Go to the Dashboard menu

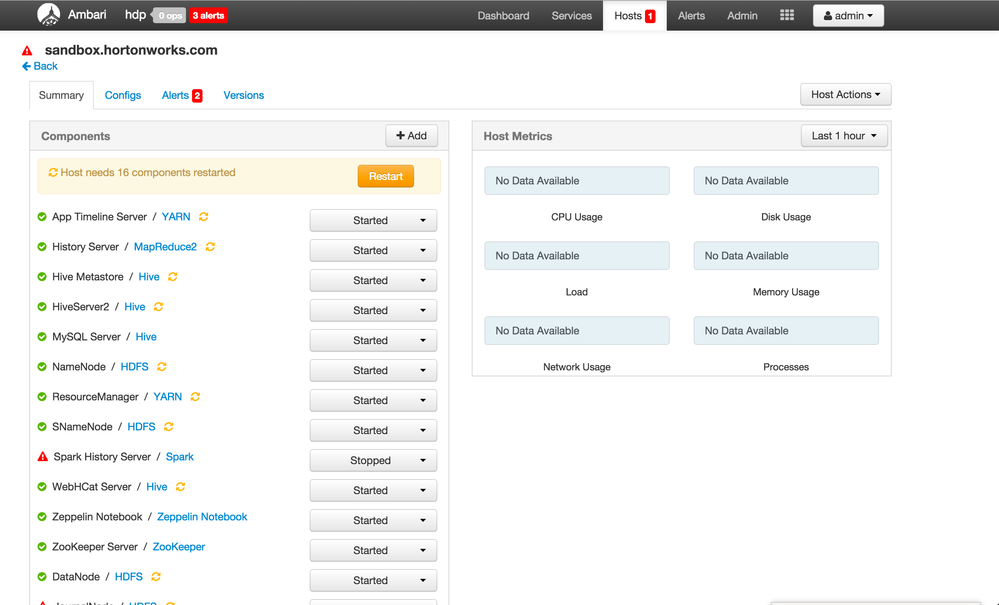click(503, 16)
